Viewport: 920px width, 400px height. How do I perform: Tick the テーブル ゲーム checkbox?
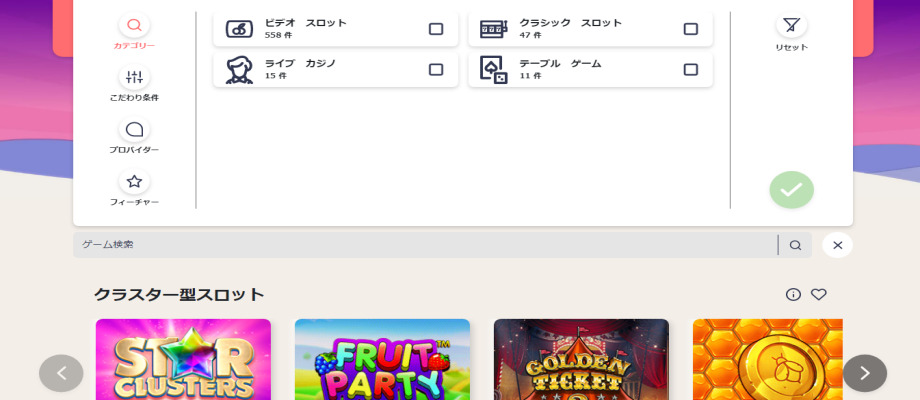(691, 69)
